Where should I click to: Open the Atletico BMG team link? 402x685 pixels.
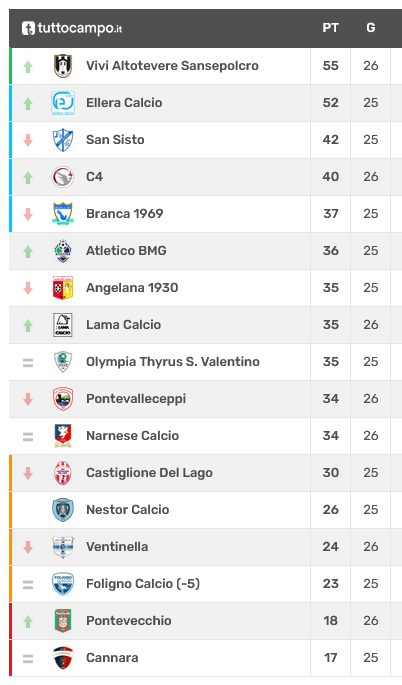click(x=126, y=251)
